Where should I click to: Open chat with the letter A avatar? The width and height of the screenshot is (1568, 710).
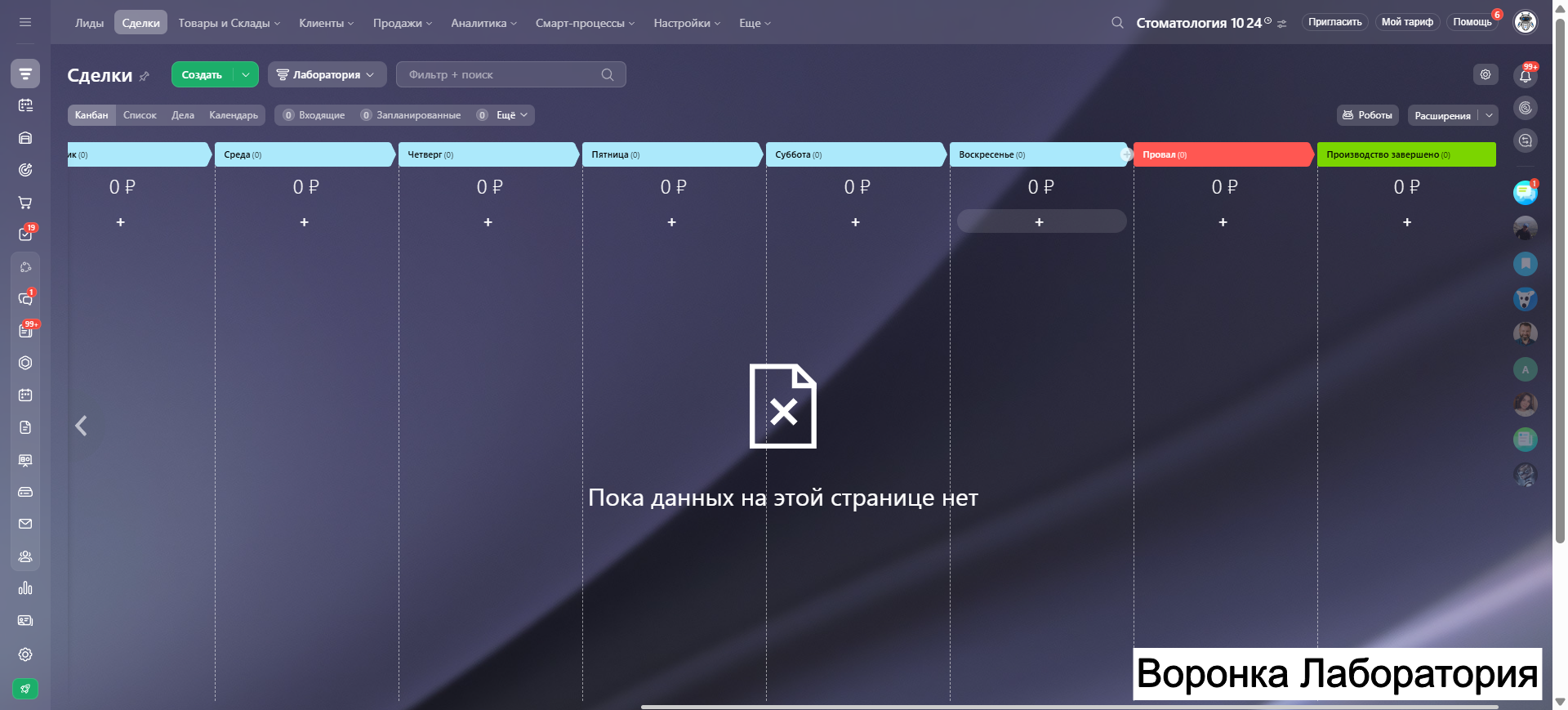point(1525,370)
